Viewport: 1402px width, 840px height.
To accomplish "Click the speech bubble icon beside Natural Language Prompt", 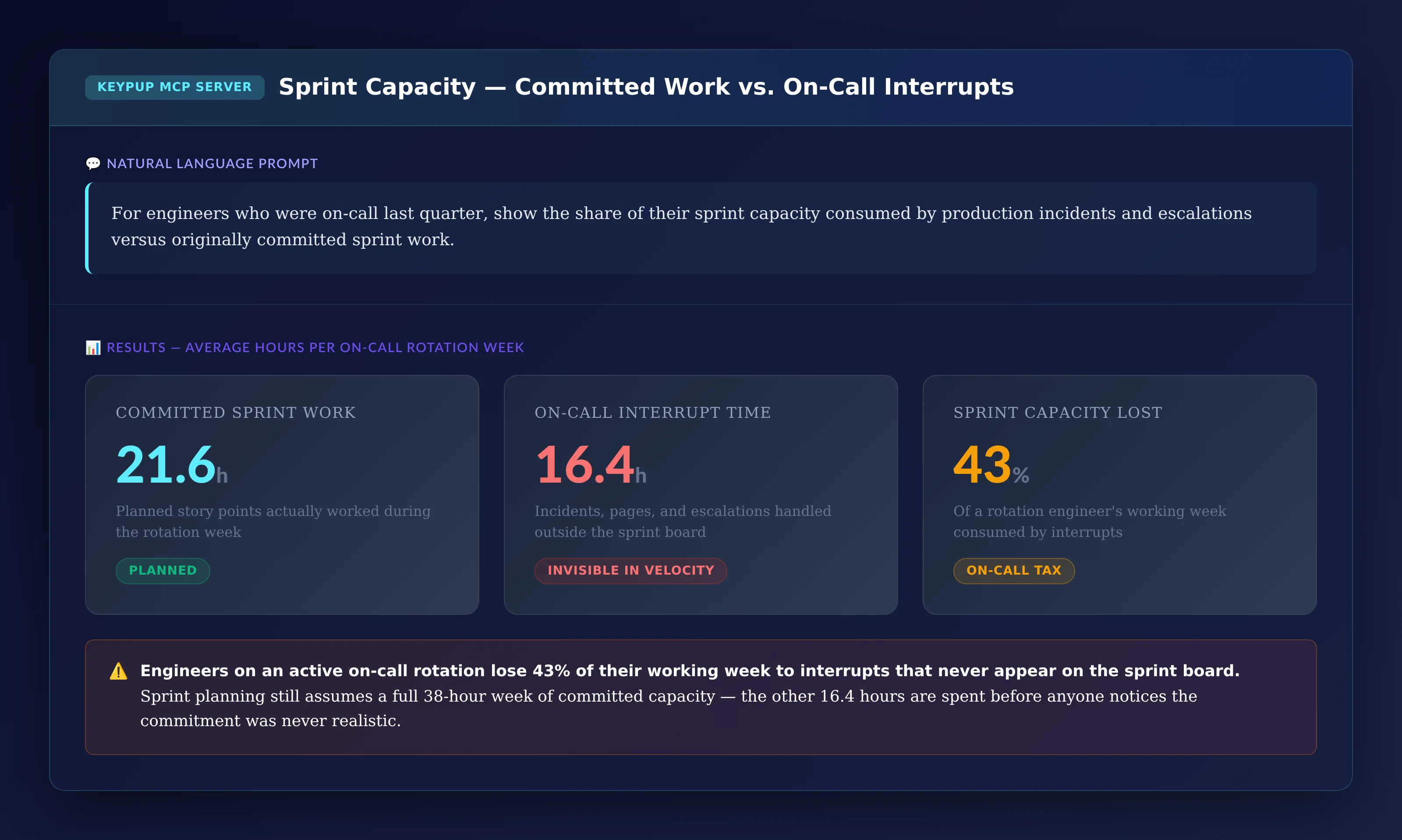I will [x=93, y=164].
